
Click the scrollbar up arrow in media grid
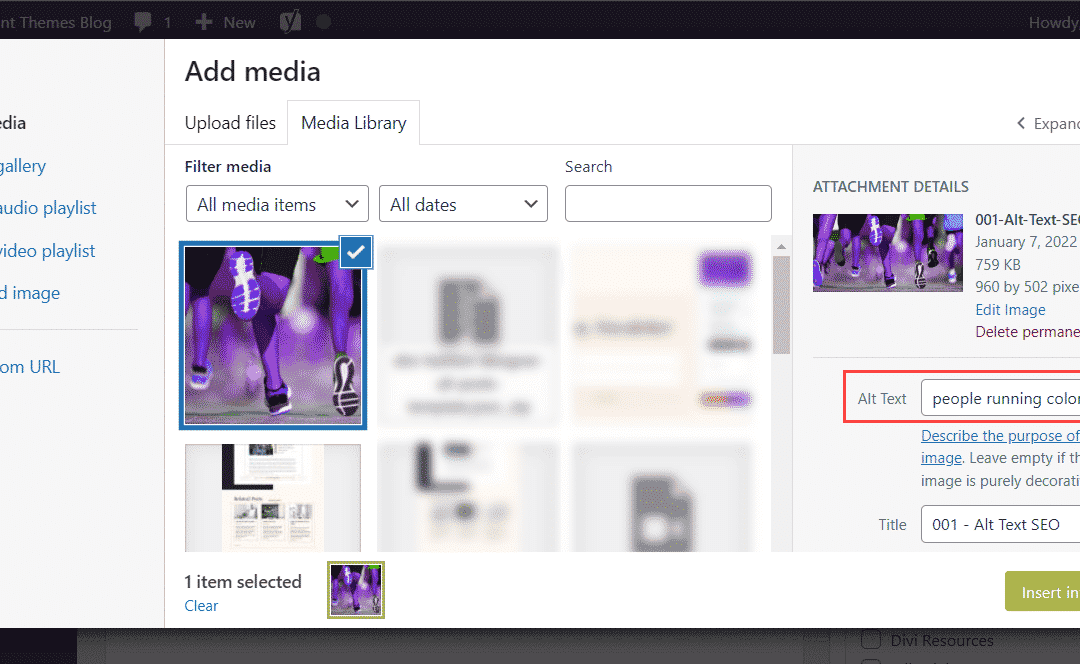781,247
